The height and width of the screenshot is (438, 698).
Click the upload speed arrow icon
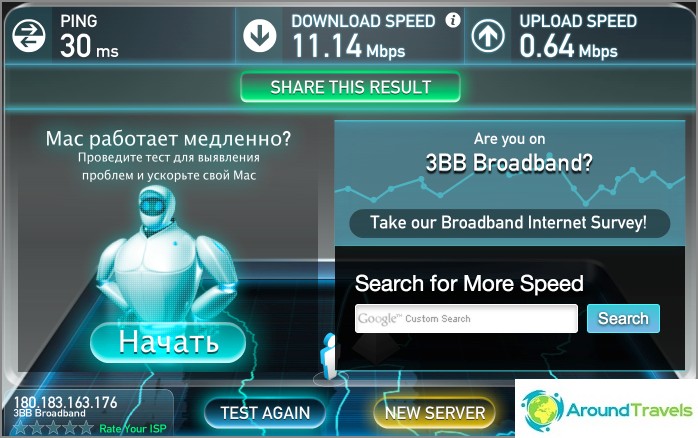(x=488, y=36)
